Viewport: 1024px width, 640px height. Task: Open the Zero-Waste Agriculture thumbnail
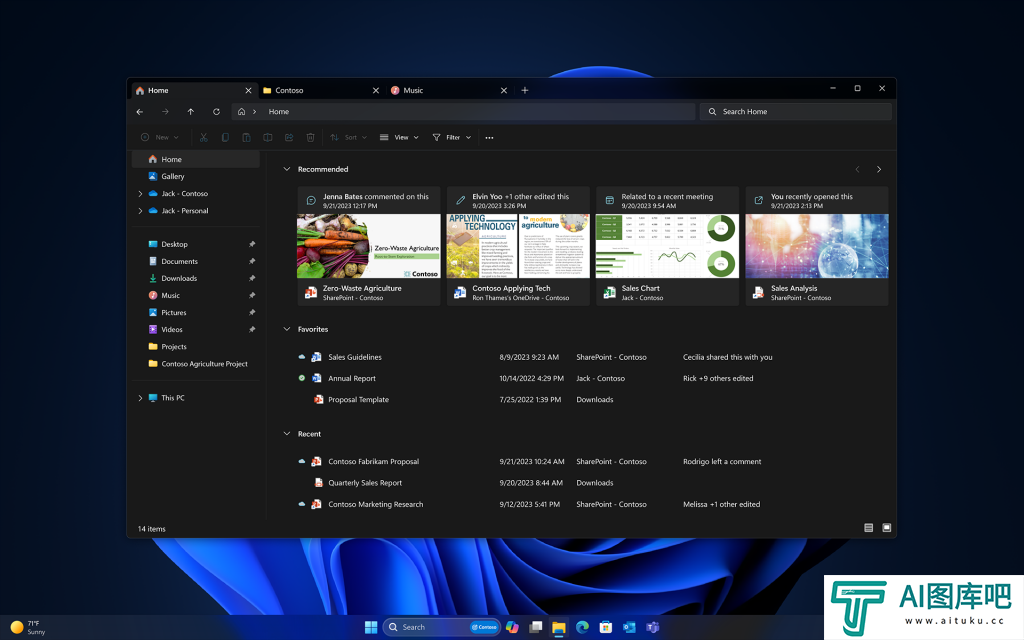[369, 246]
